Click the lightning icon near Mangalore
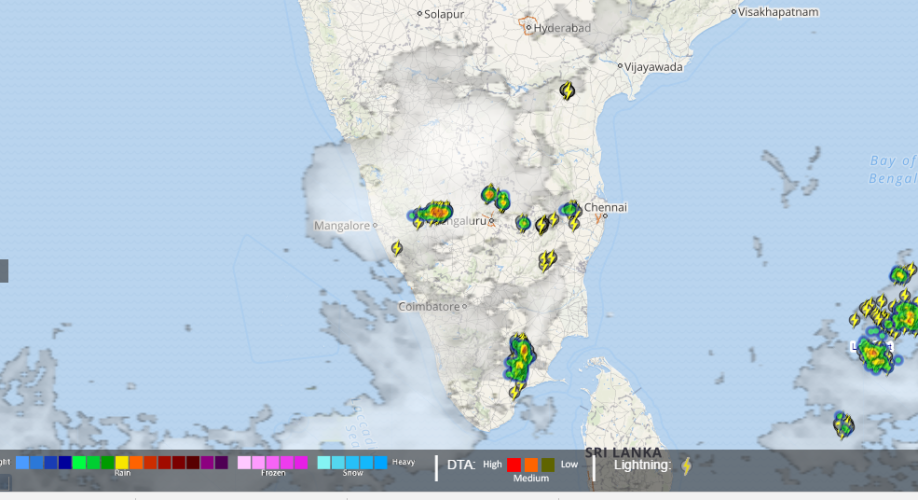 [x=396, y=248]
